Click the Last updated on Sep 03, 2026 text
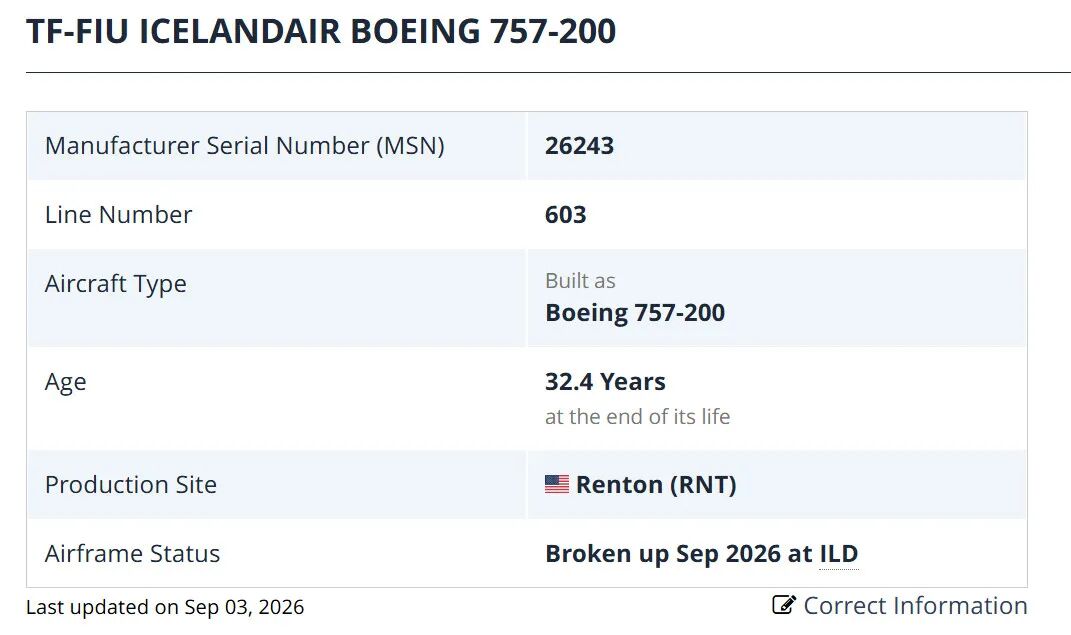This screenshot has height=635, width=1071. (x=165, y=607)
